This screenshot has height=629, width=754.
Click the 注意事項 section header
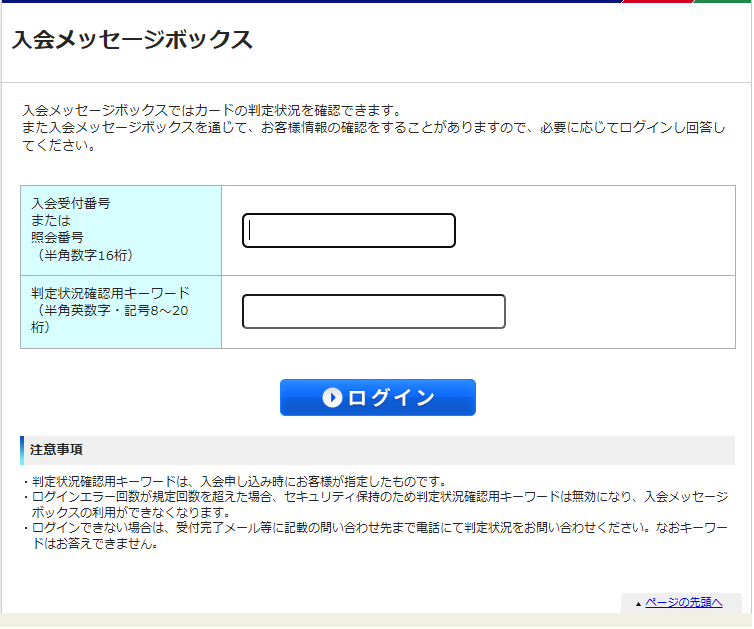[x=57, y=449]
